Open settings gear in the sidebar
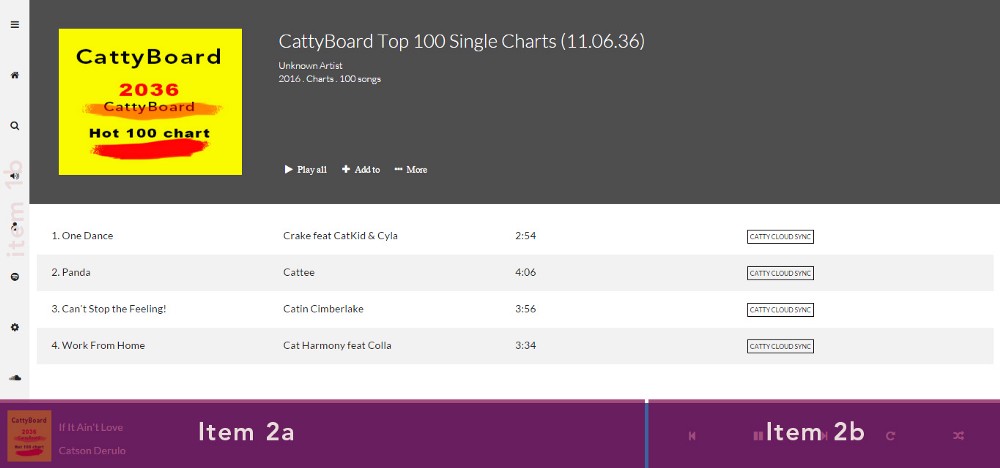The width and height of the screenshot is (1000, 468). (x=14, y=327)
